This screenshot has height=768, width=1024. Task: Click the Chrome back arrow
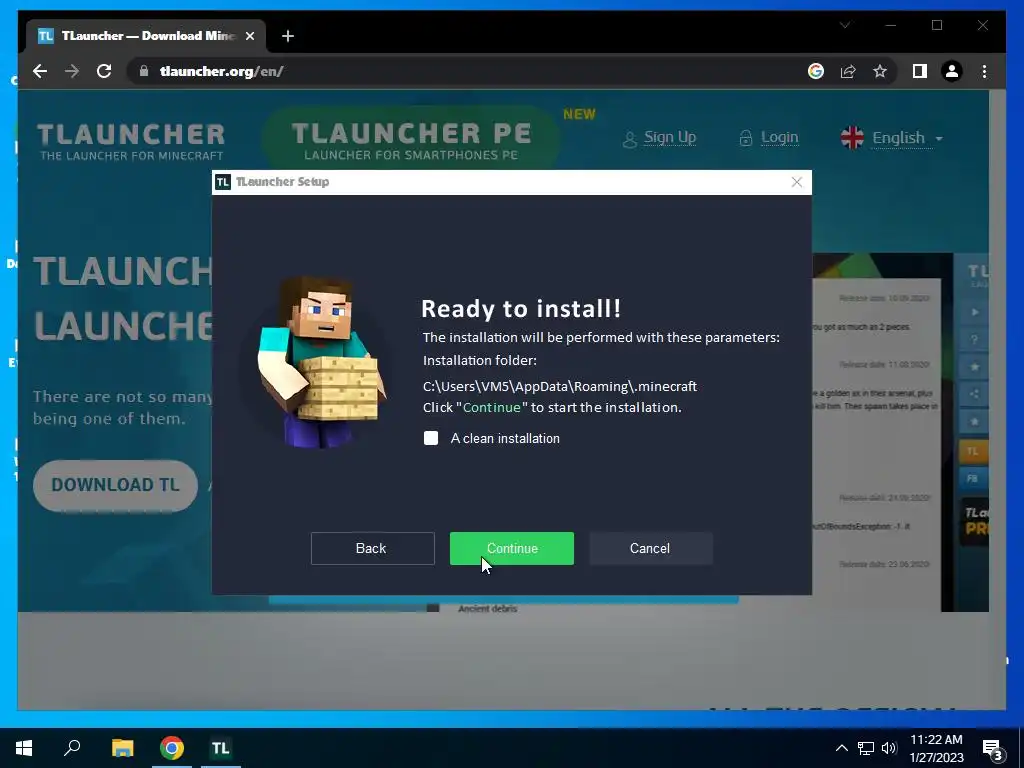coord(40,71)
